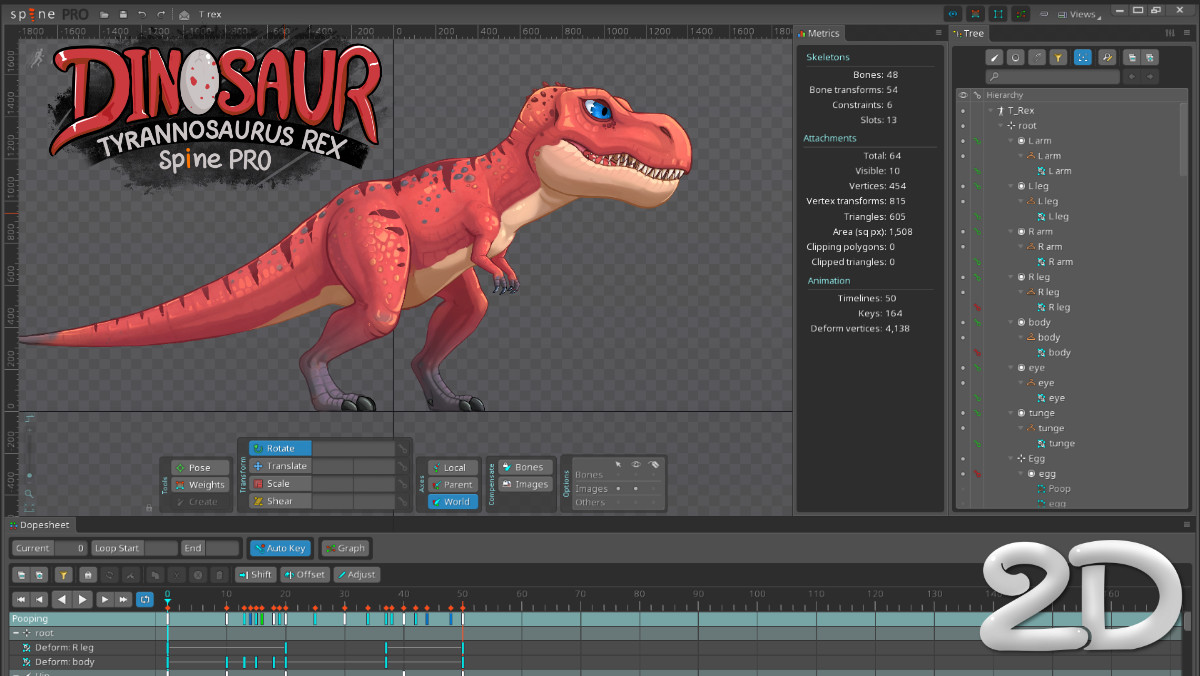This screenshot has height=676, width=1200.
Task: Collapse the Egg bone in the tree
Action: click(x=1008, y=458)
